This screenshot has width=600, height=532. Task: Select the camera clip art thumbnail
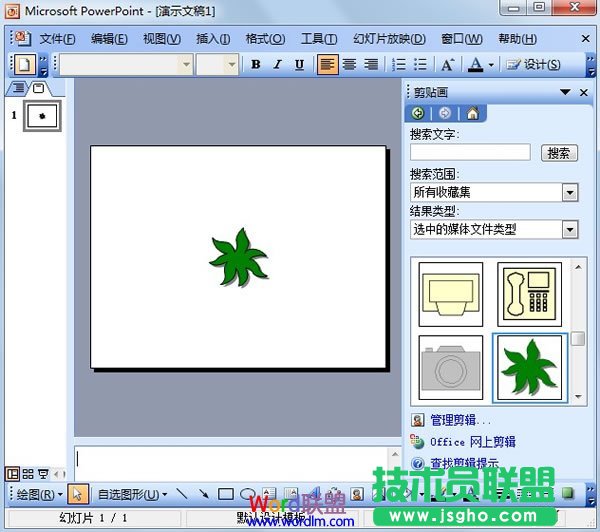coord(451,367)
